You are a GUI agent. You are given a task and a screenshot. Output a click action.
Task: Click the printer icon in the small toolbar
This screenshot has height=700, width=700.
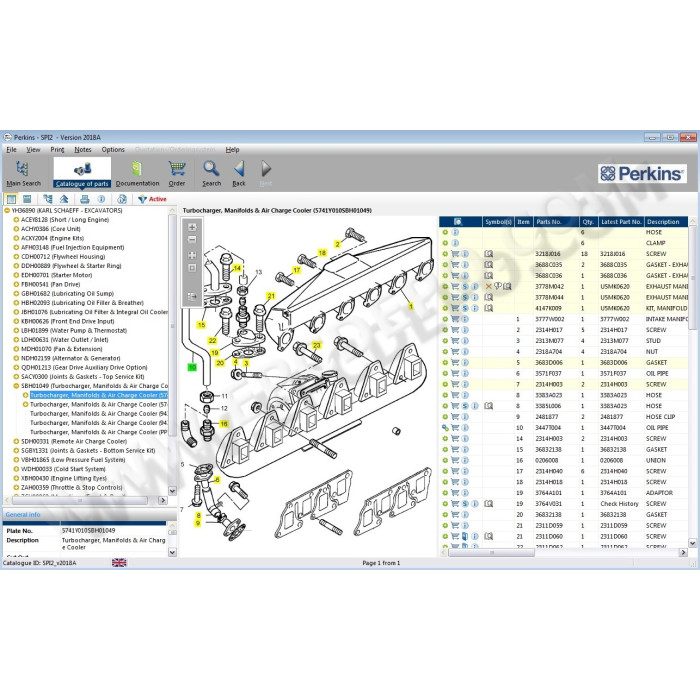[x=84, y=199]
